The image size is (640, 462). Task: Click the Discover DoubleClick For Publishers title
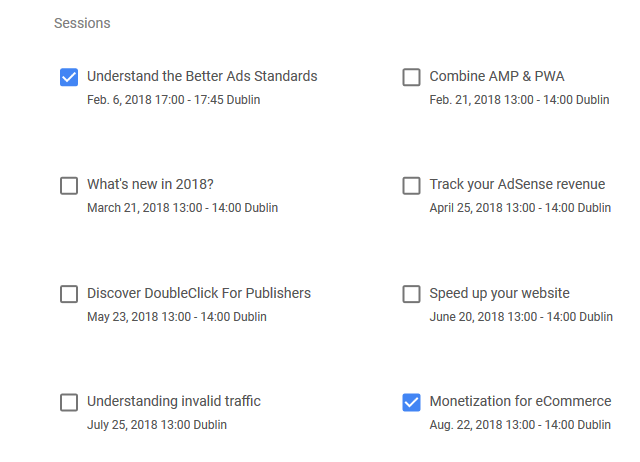click(x=199, y=293)
